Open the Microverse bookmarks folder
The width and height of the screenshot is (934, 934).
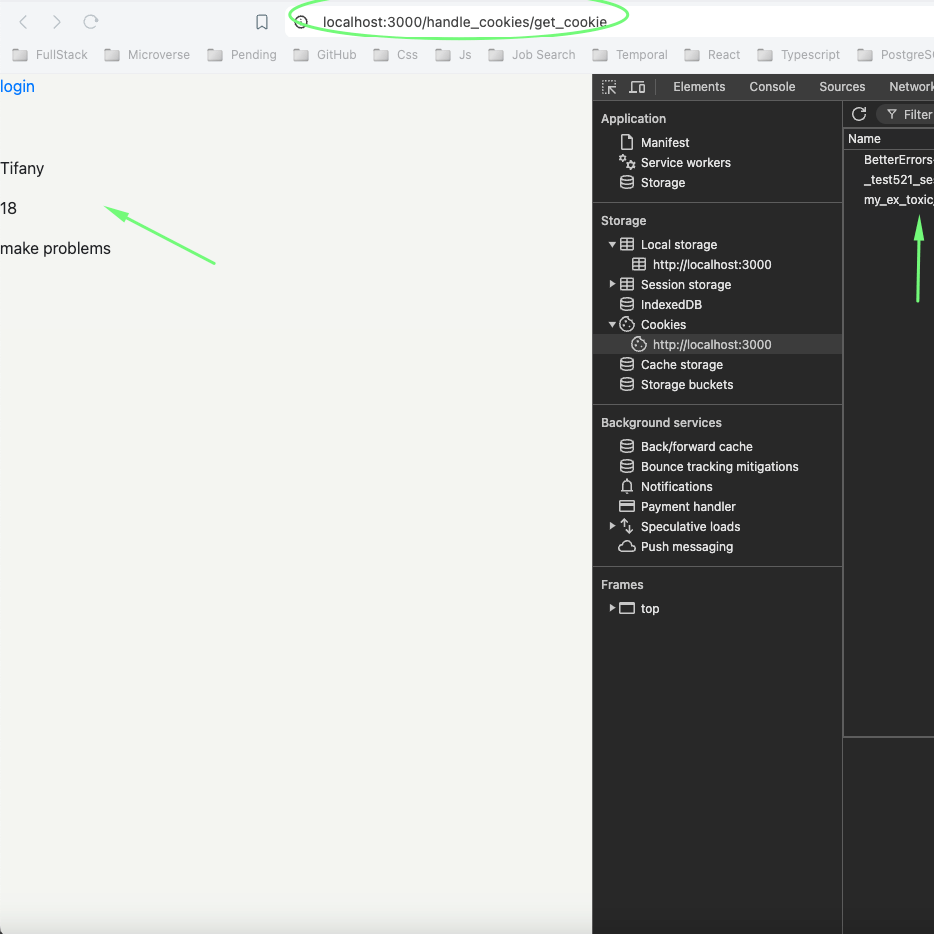tap(147, 55)
